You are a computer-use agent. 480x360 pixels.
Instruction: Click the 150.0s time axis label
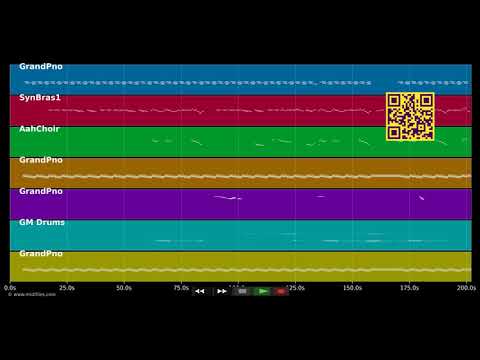[x=352, y=288]
